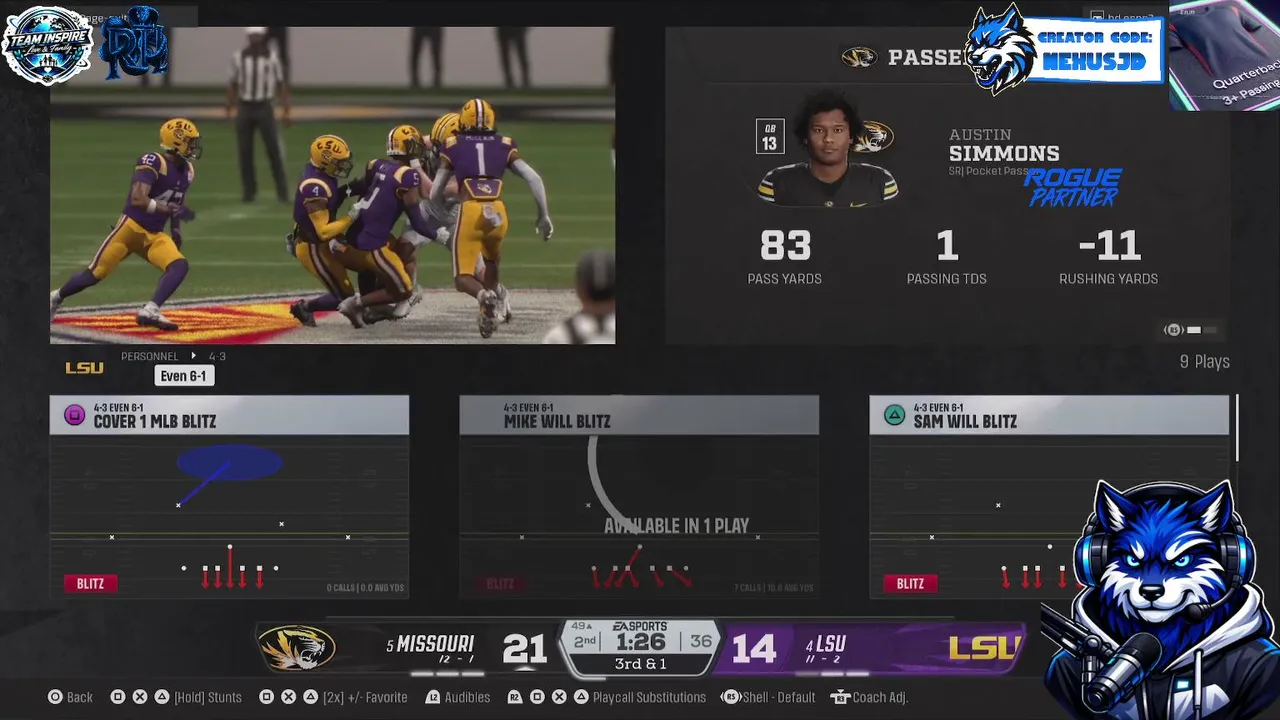Image resolution: width=1280 pixels, height=720 pixels.
Task: Click the Back label in the bottom bar
Action: pyautogui.click(x=80, y=697)
